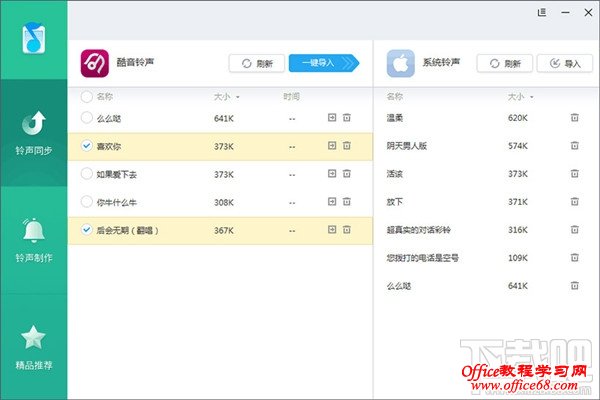Delete 温柔 from system ringtones
This screenshot has width=600, height=400.
coord(575,118)
